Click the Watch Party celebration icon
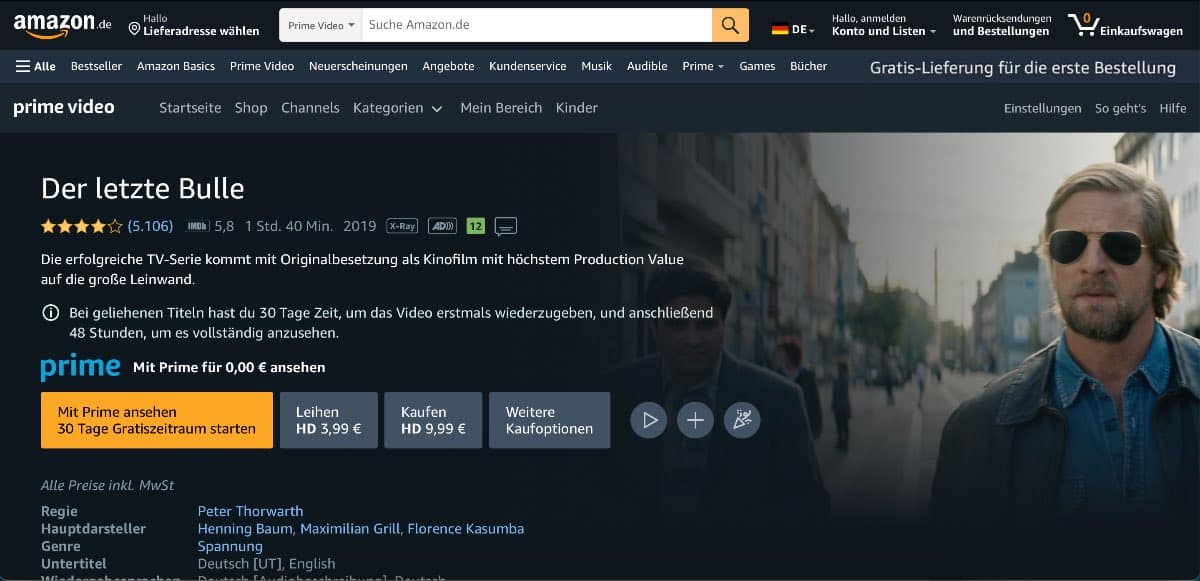 pos(742,420)
